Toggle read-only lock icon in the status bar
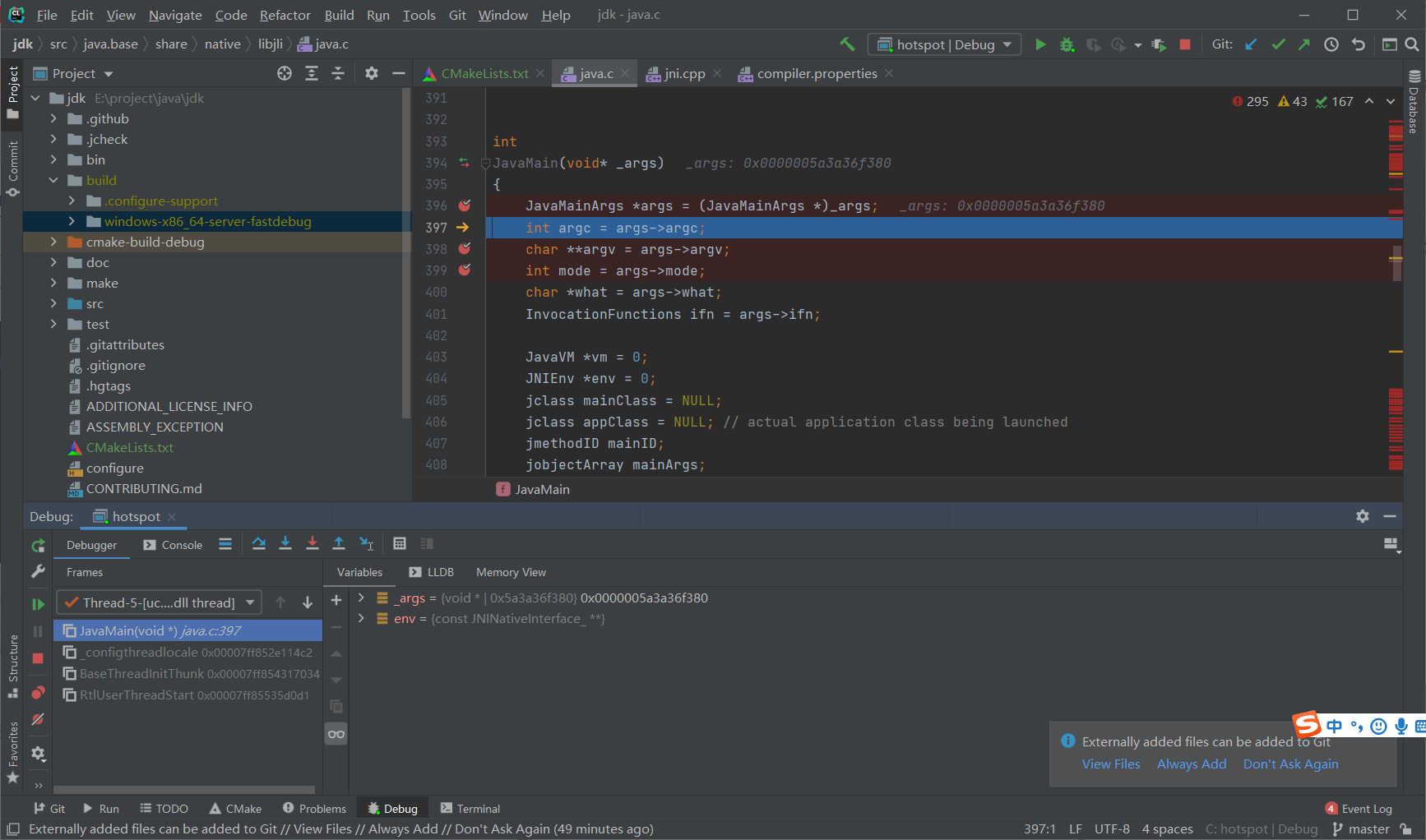This screenshot has width=1426, height=840. [1406, 828]
